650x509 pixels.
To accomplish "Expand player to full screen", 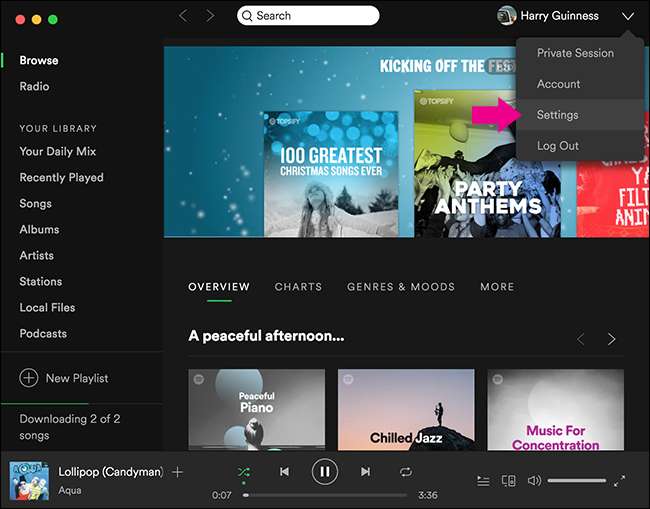I will (x=619, y=481).
